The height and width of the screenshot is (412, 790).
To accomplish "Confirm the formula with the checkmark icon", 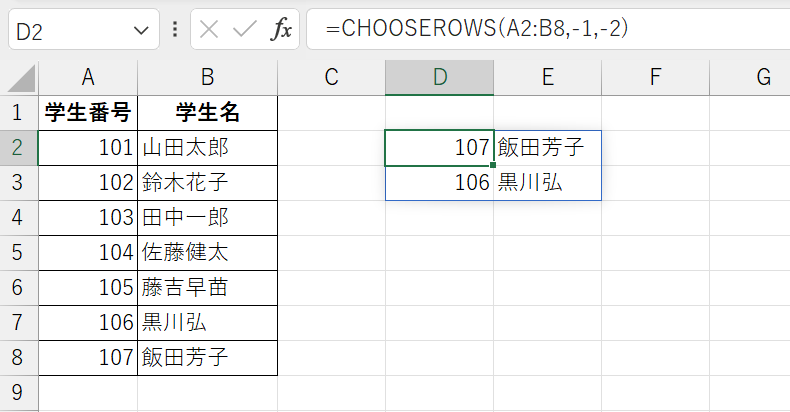I will tap(245, 30).
